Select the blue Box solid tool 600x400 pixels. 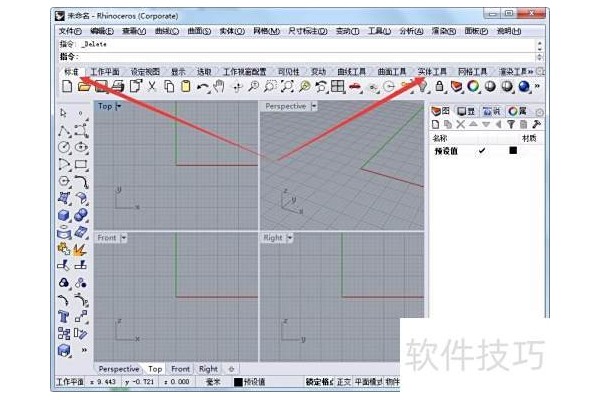point(64,215)
